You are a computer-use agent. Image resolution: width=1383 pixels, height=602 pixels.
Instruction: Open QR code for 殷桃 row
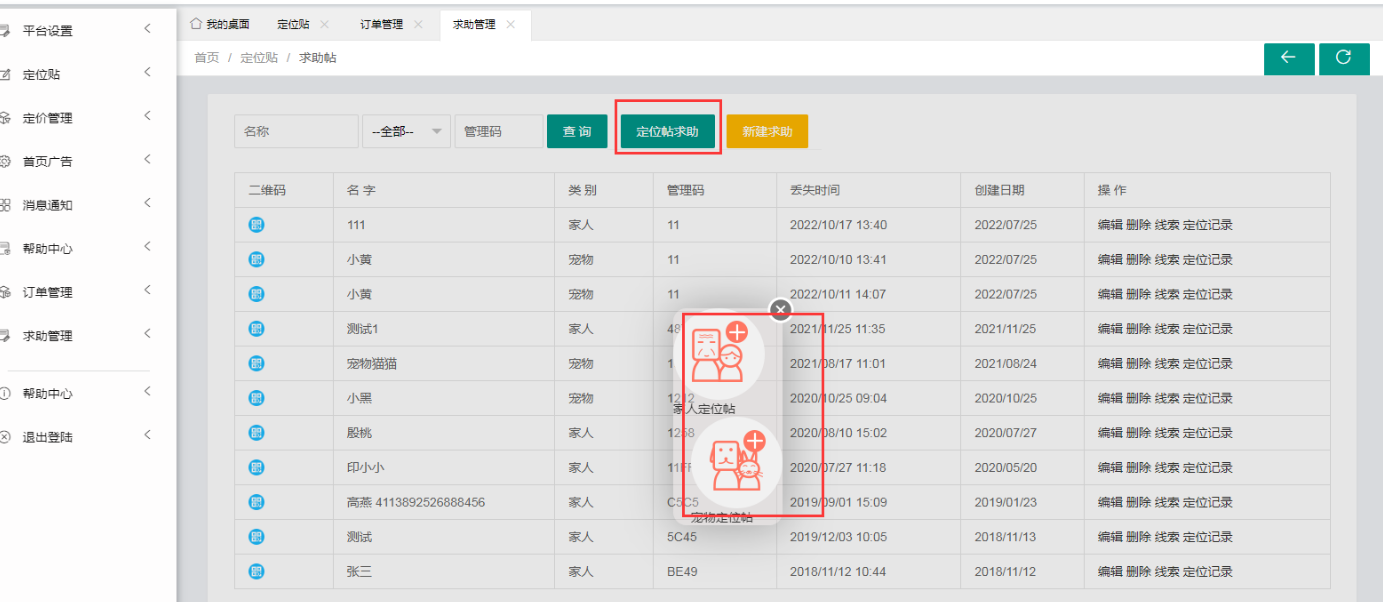tap(256, 433)
